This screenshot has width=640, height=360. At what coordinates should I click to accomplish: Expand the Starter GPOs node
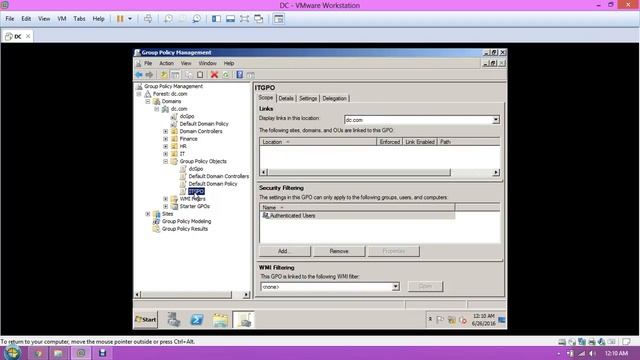165,206
